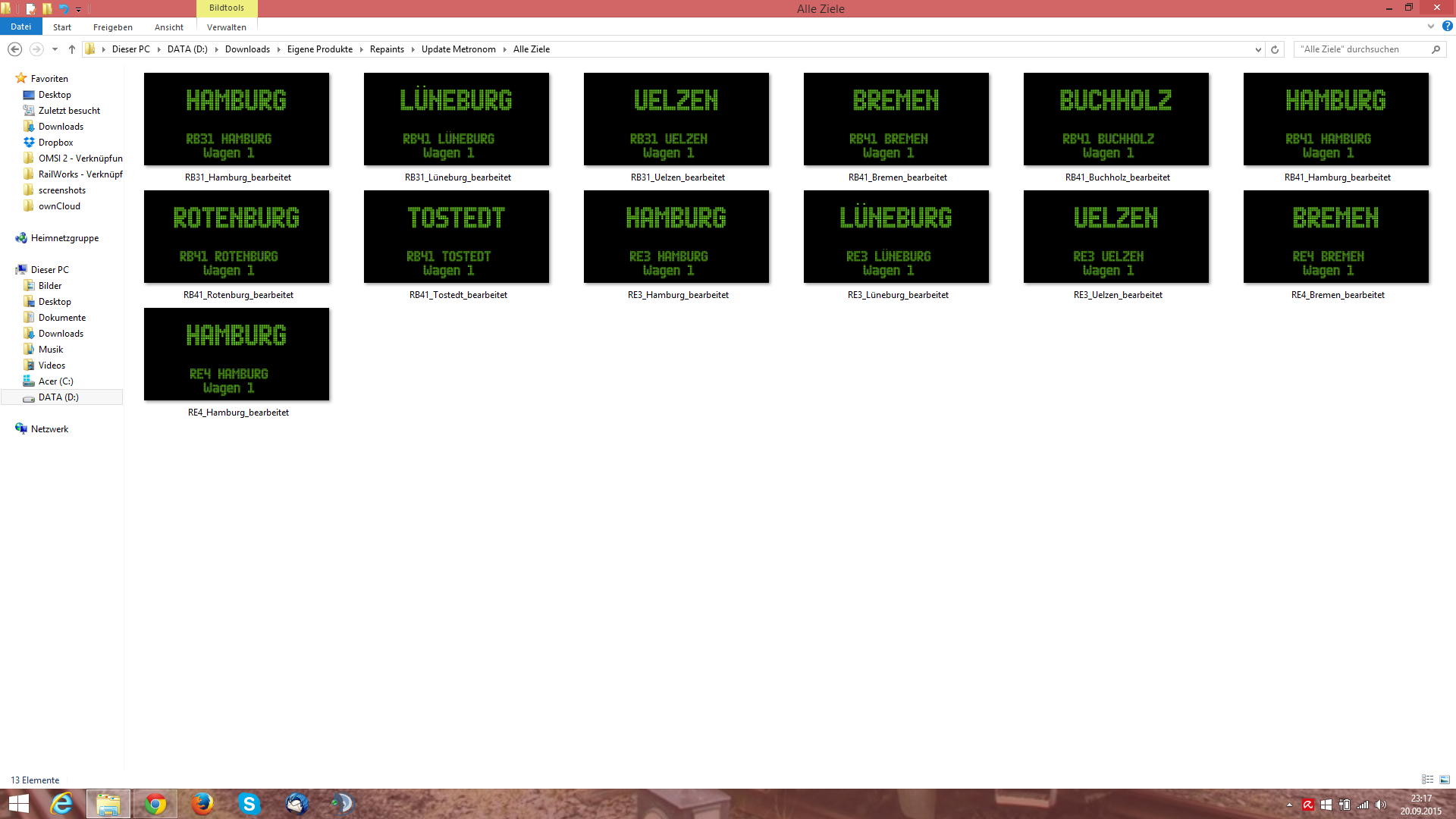
Task: Go to Update Metronom breadcrumb folder
Action: [x=458, y=49]
